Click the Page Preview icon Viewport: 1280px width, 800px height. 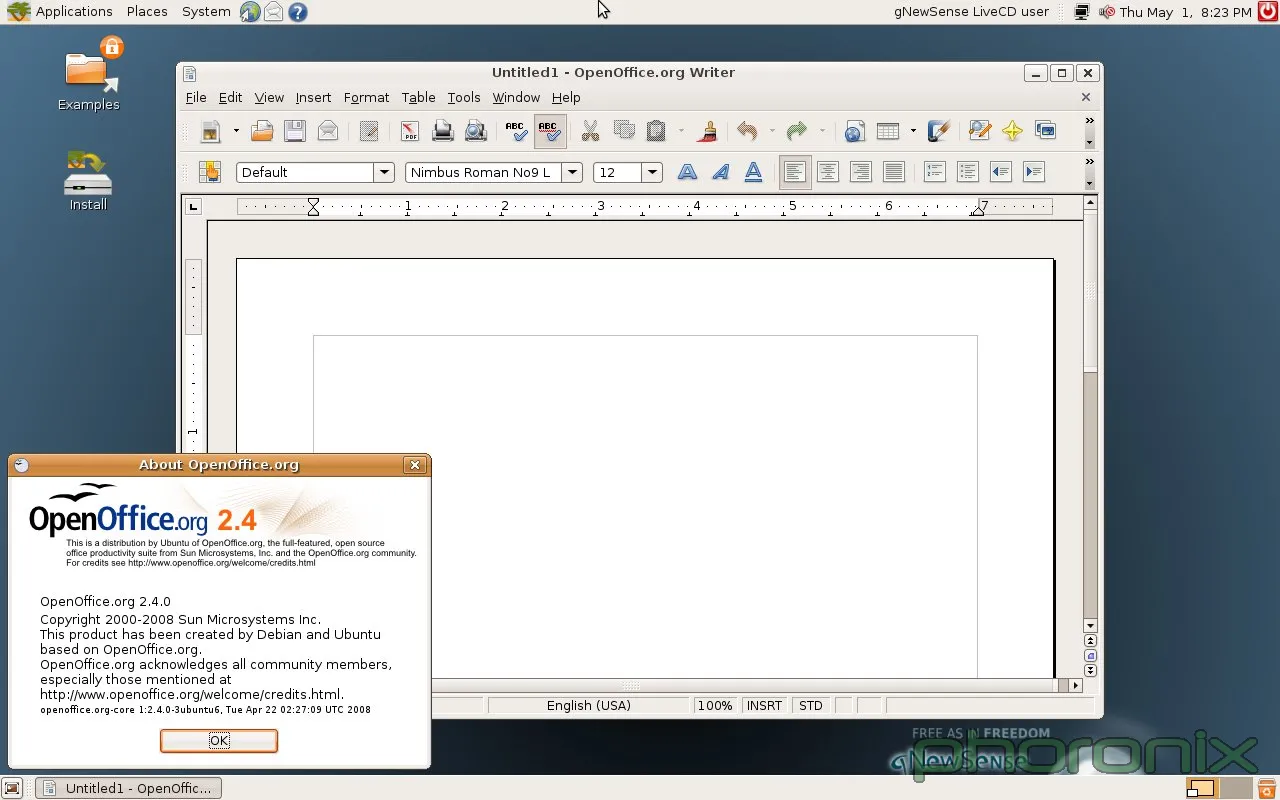click(476, 131)
